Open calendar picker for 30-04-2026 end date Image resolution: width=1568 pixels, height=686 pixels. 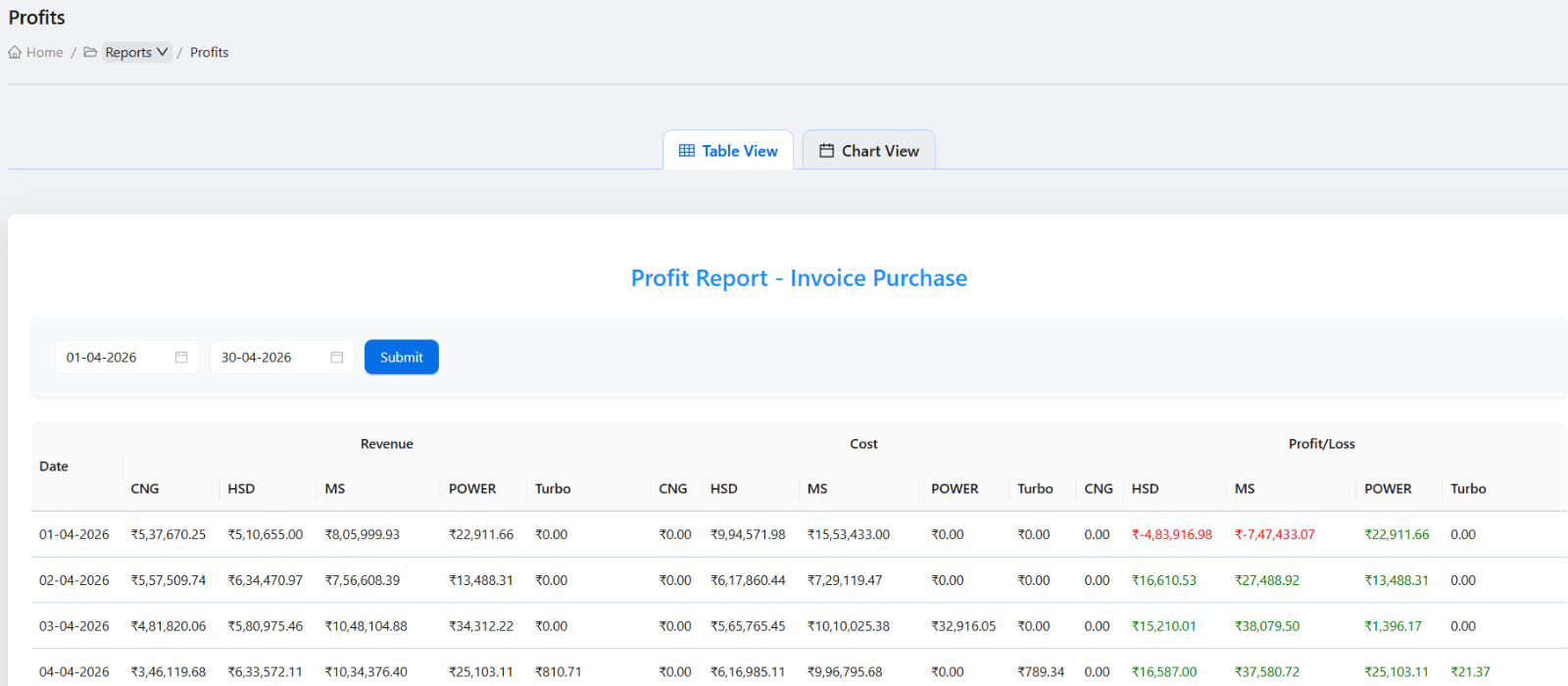[337, 357]
